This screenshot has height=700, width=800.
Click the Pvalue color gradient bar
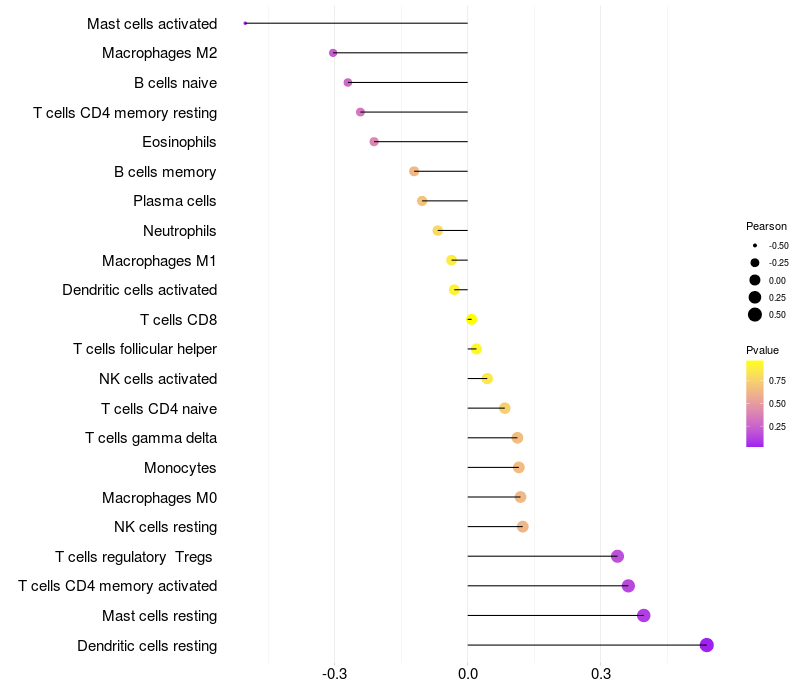click(x=755, y=404)
